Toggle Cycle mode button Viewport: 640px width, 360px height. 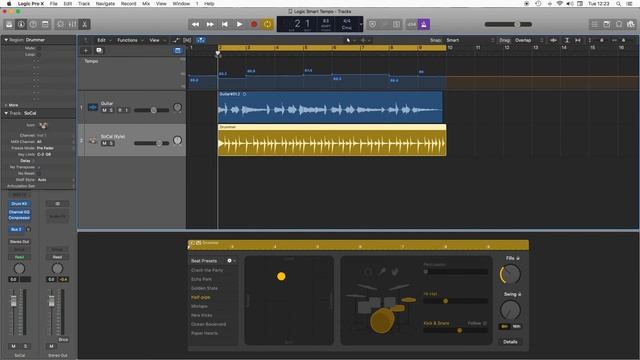(267, 24)
